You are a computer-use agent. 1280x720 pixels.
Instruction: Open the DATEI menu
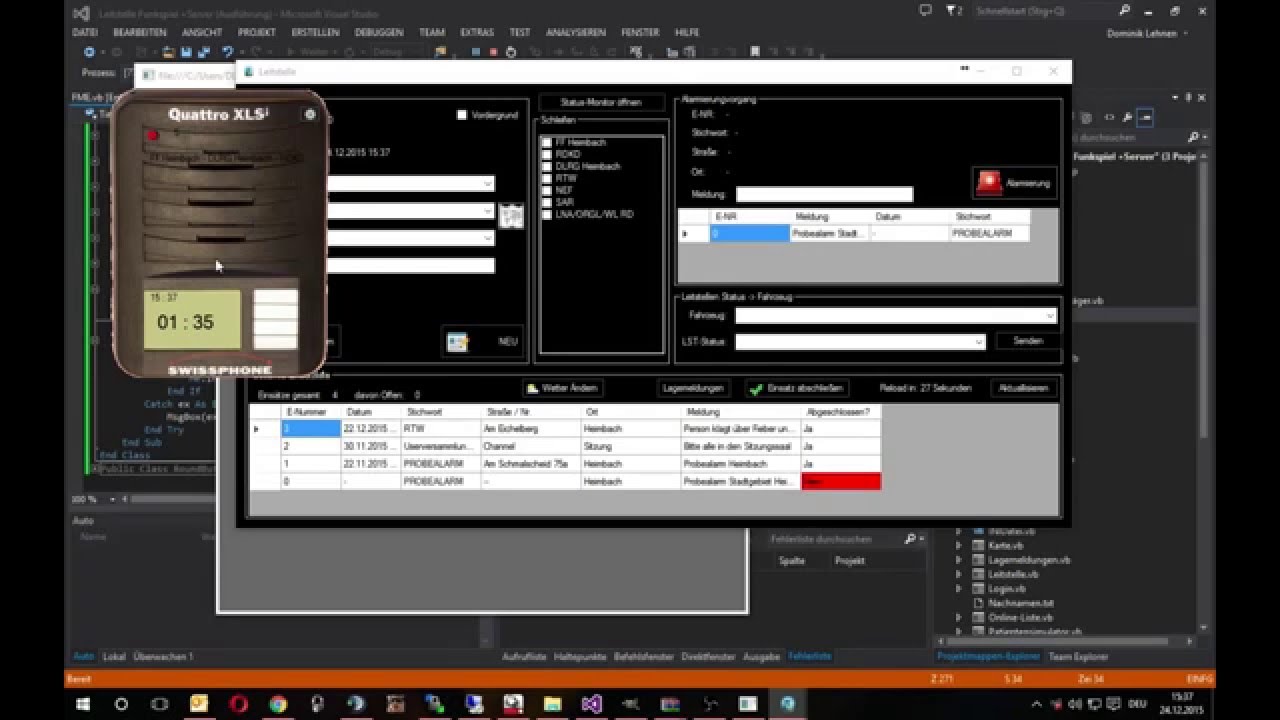[85, 32]
